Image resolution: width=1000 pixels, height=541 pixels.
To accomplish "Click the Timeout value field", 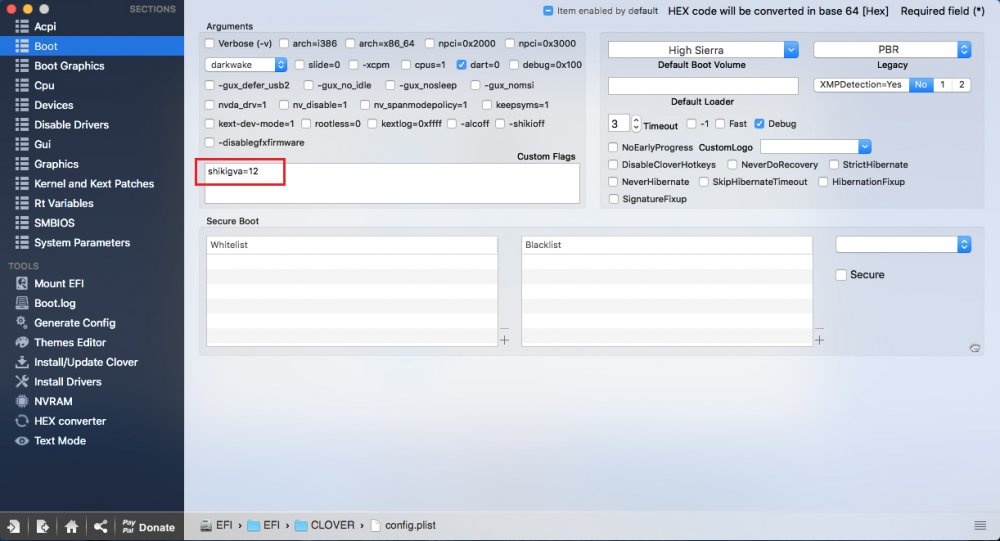I will click(619, 124).
